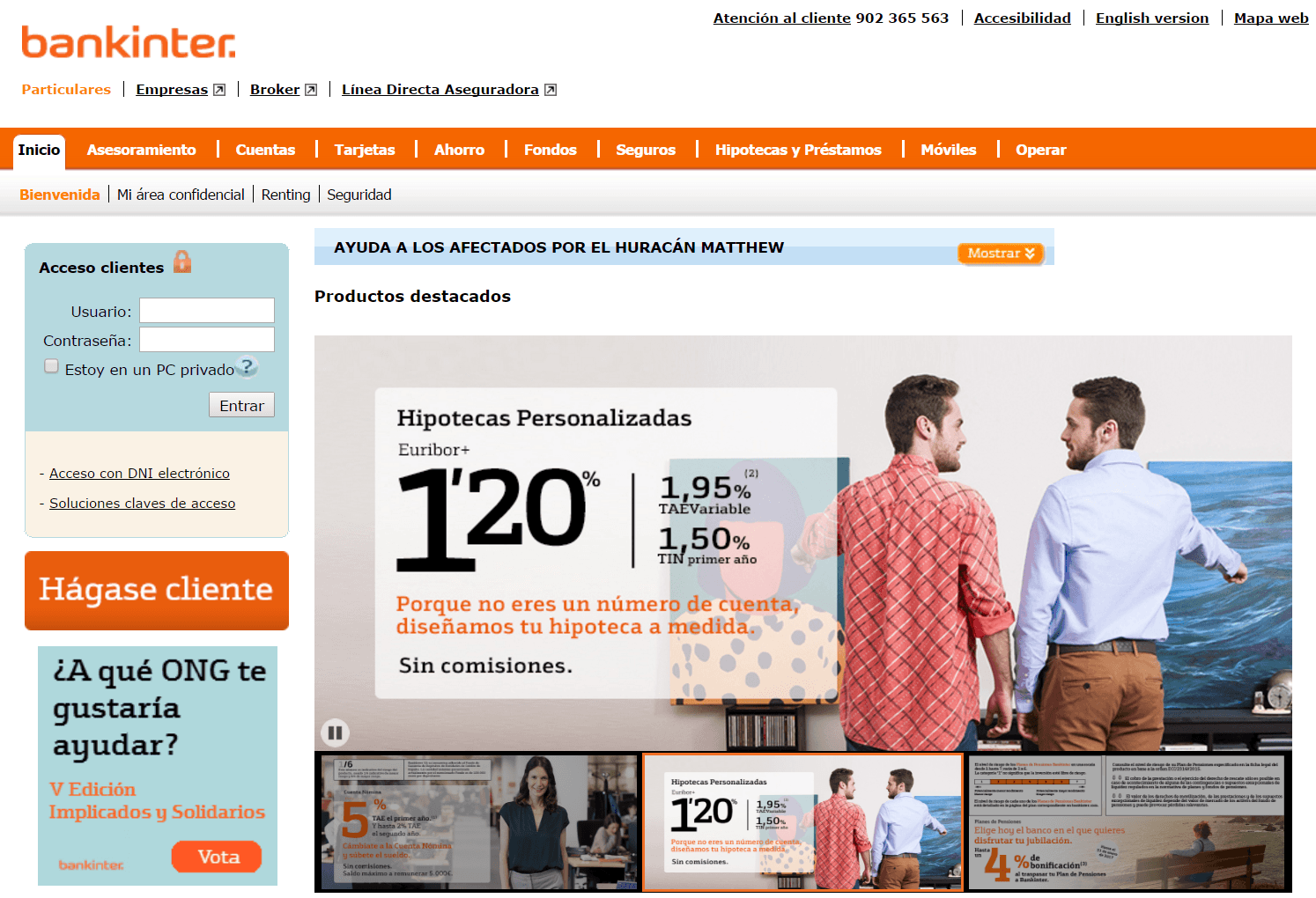
Task: Go to the Renting section
Action: (285, 195)
